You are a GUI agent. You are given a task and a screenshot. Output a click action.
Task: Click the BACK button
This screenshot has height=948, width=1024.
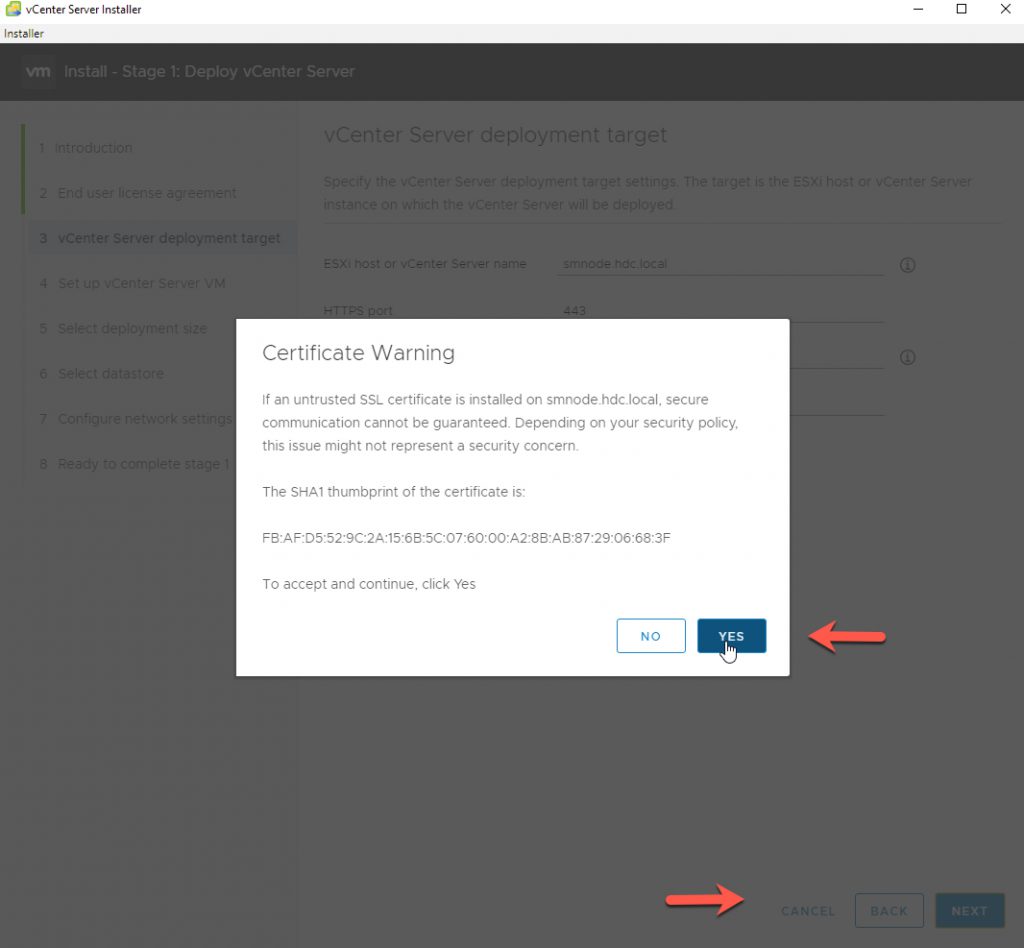tap(889, 910)
